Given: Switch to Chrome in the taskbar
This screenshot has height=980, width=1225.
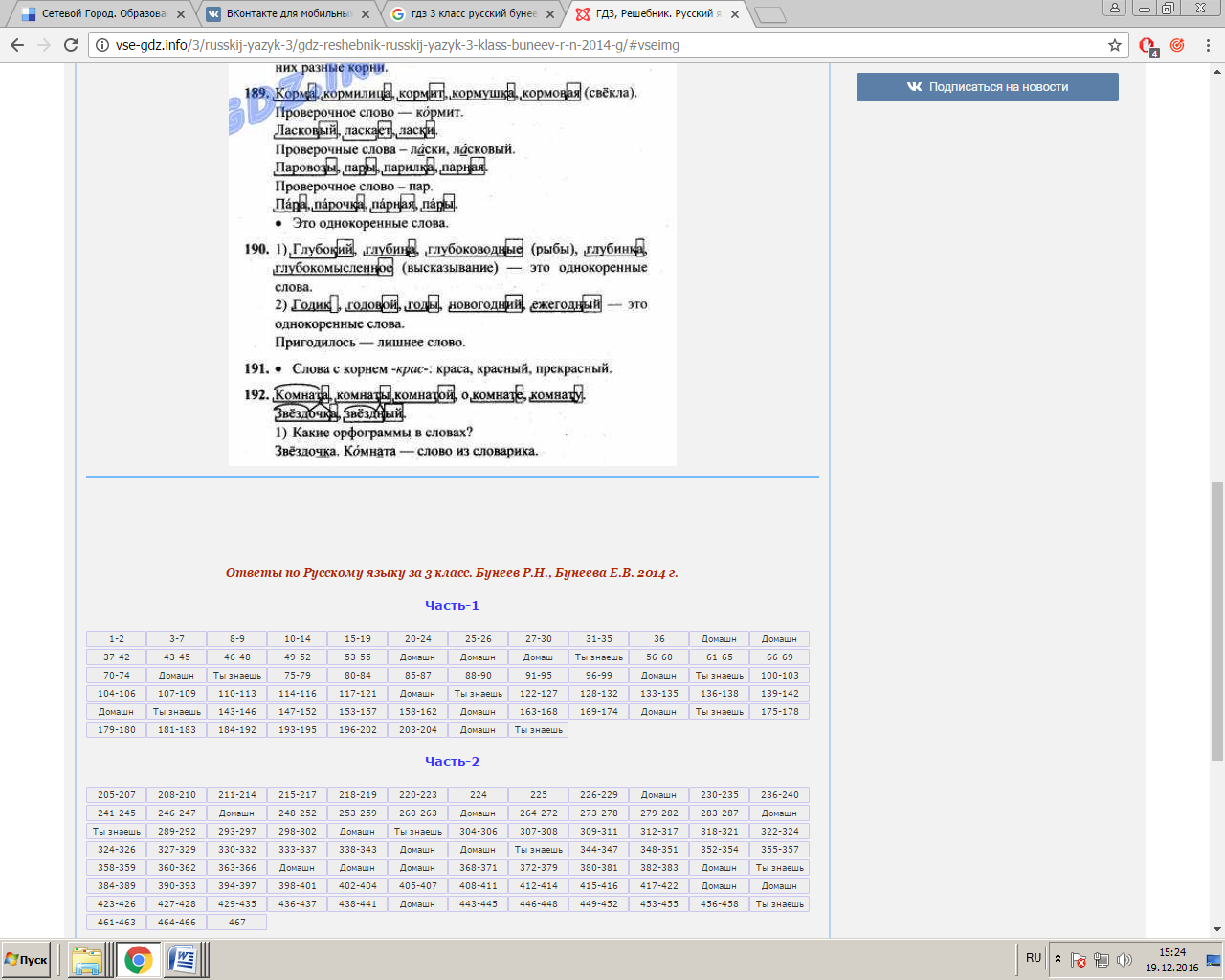Looking at the screenshot, I should tap(138, 960).
